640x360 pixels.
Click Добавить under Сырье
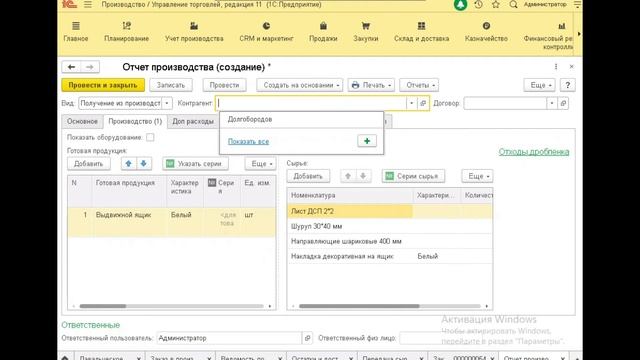point(308,176)
